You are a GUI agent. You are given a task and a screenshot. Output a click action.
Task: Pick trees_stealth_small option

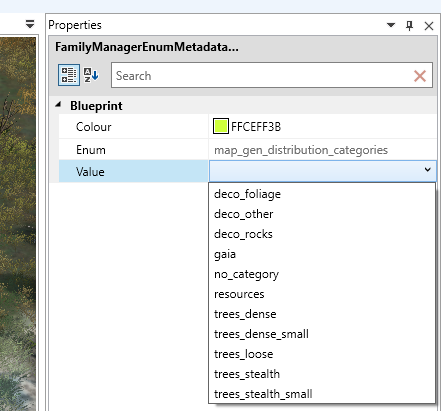pos(322,394)
